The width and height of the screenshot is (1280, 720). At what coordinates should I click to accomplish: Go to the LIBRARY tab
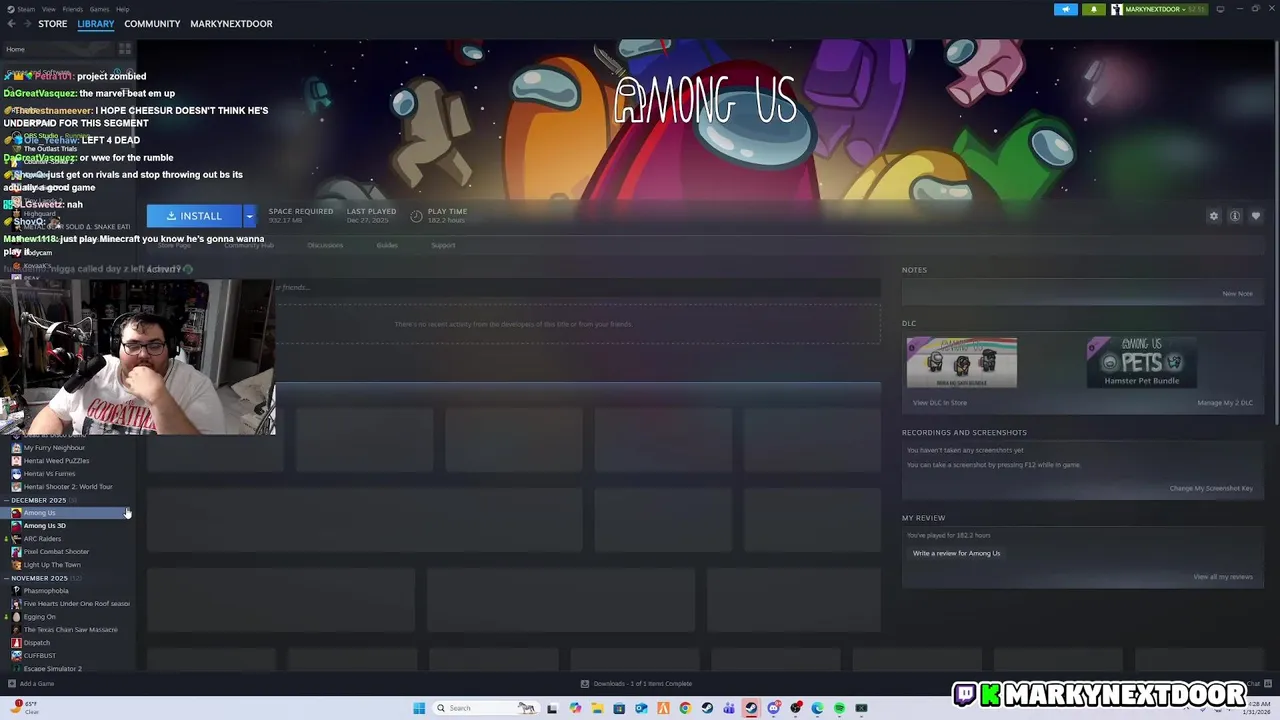96,23
